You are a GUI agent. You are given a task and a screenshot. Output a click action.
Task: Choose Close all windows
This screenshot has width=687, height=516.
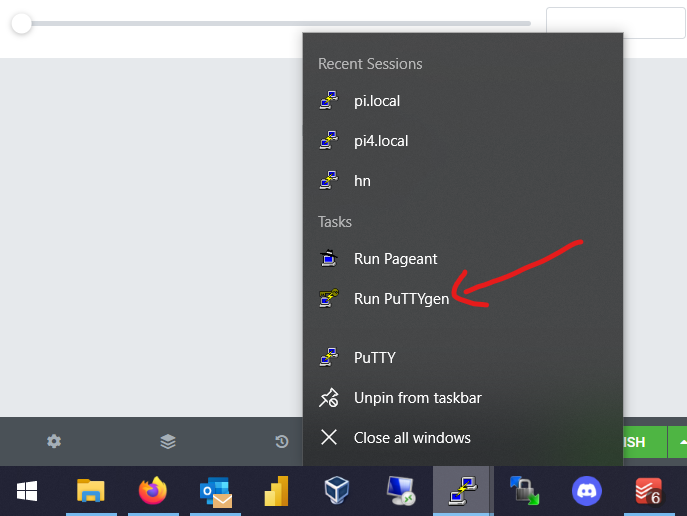463,438
